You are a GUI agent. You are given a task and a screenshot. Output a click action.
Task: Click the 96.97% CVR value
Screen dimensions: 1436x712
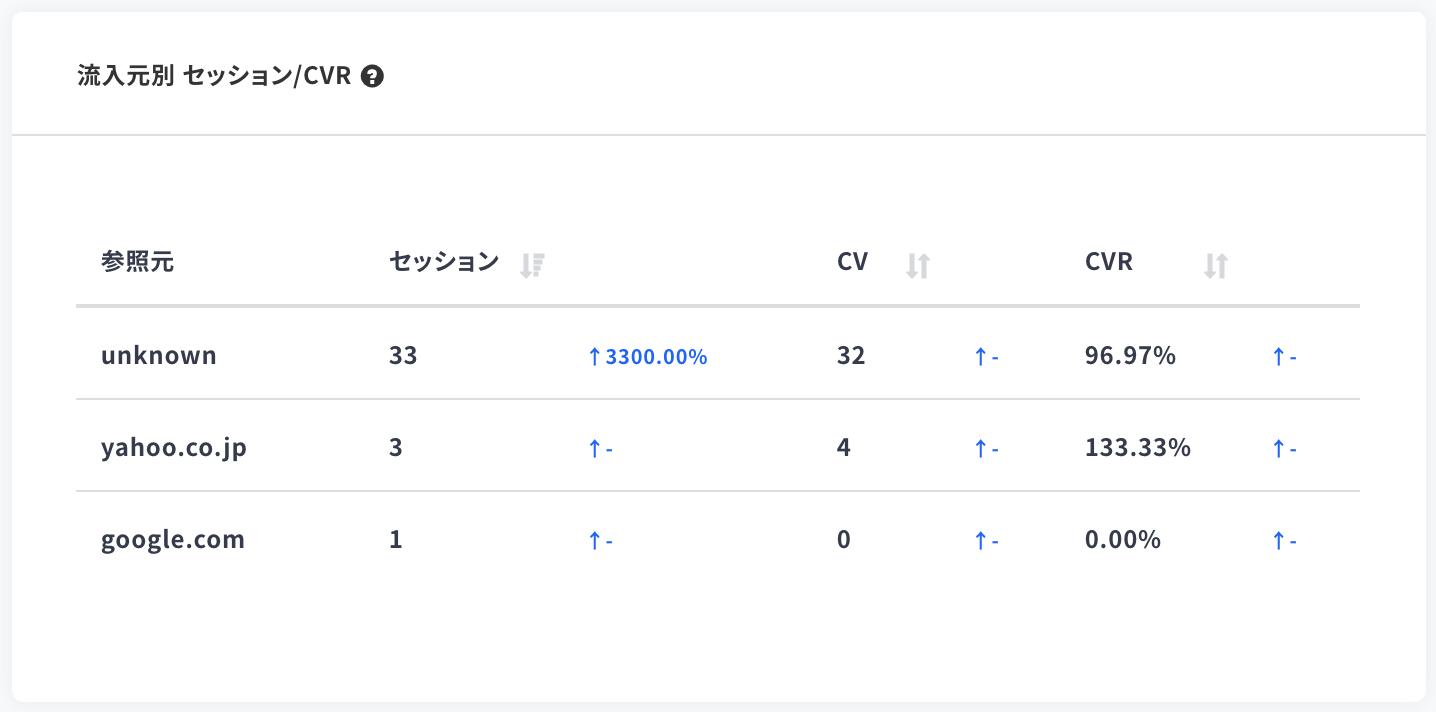coord(1130,355)
